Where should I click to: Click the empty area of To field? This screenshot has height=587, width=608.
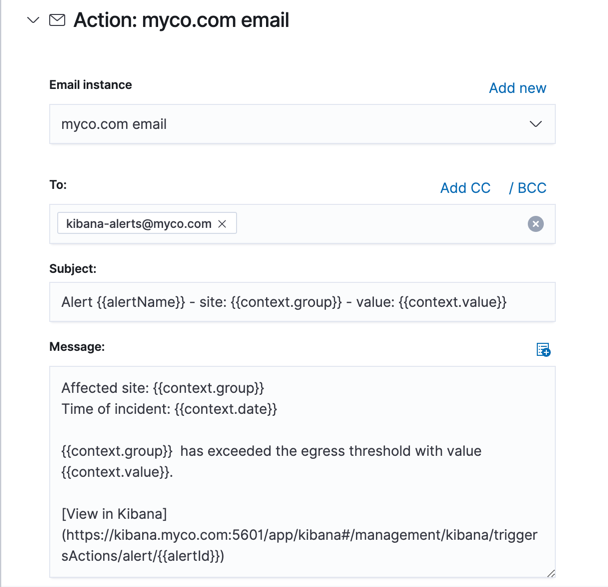tap(380, 224)
